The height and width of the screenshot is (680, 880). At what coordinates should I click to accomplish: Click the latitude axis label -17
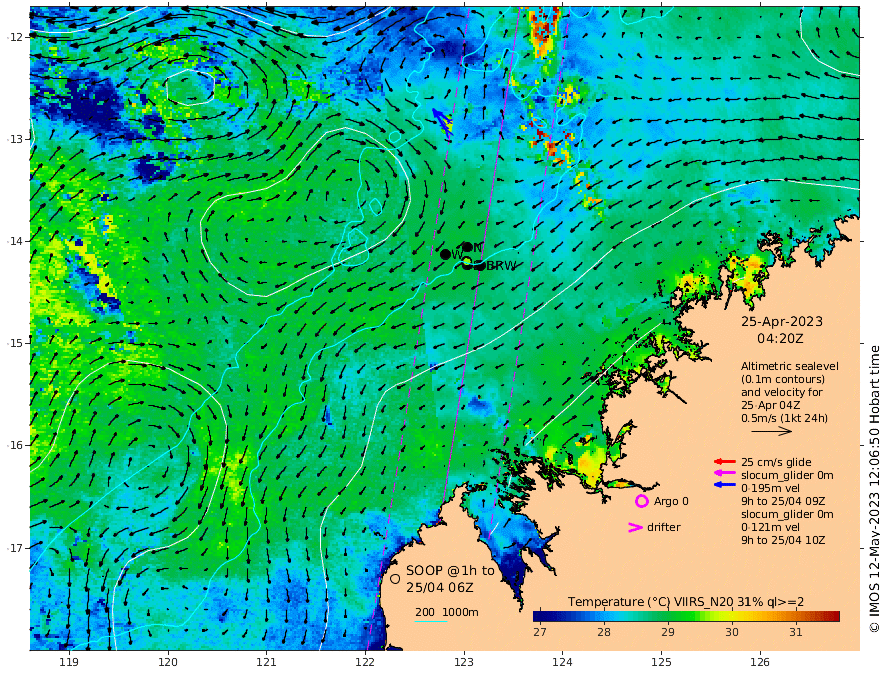point(15,548)
